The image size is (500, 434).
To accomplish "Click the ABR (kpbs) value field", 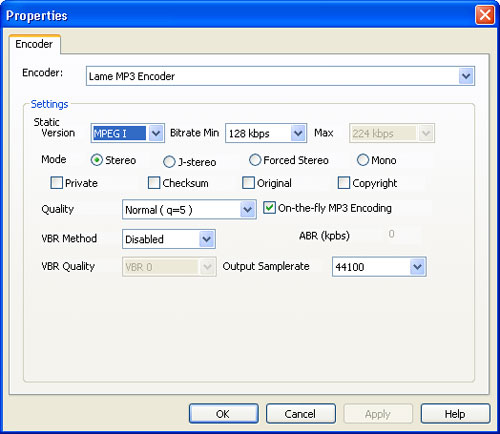I will [x=392, y=234].
